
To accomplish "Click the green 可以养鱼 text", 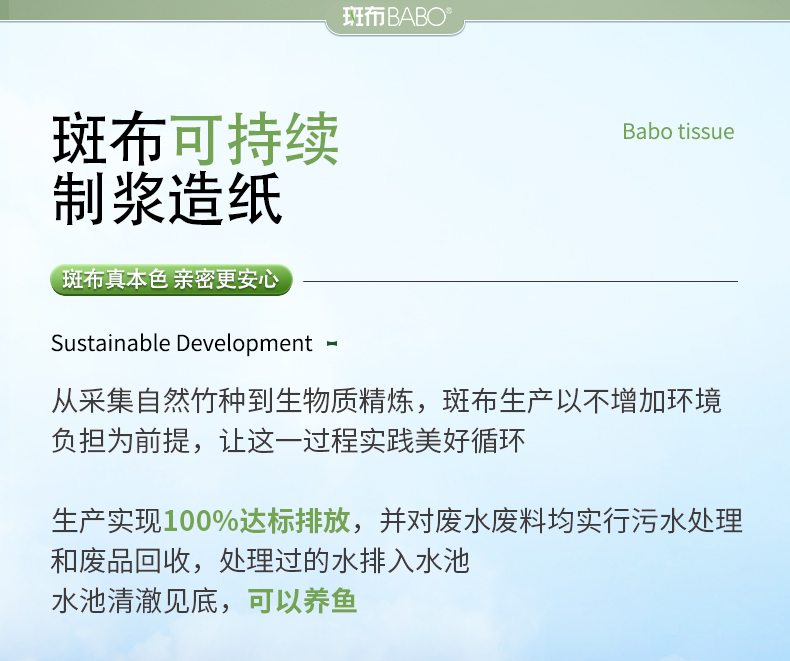I will pos(303,602).
